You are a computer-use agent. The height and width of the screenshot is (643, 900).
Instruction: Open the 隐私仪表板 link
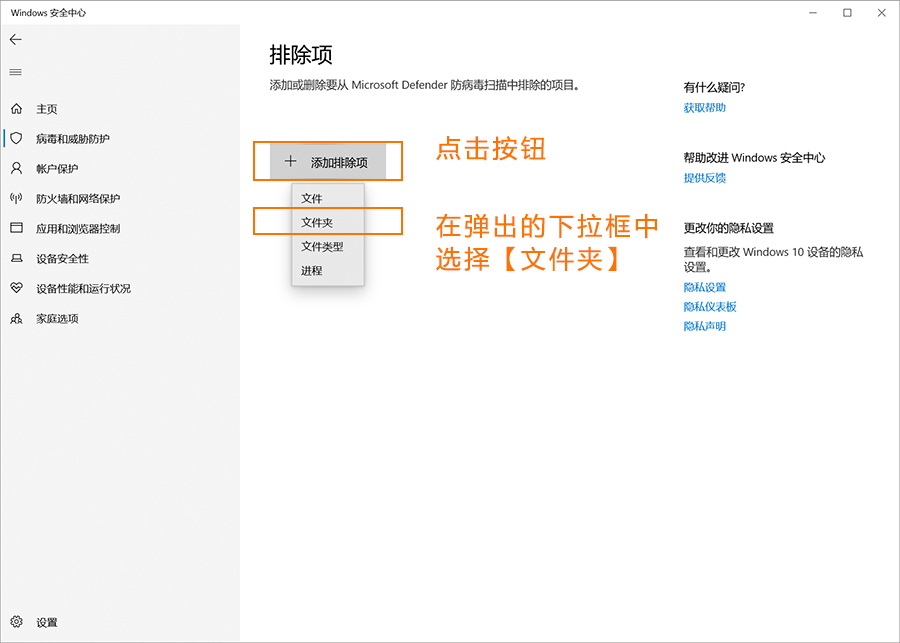tap(709, 307)
